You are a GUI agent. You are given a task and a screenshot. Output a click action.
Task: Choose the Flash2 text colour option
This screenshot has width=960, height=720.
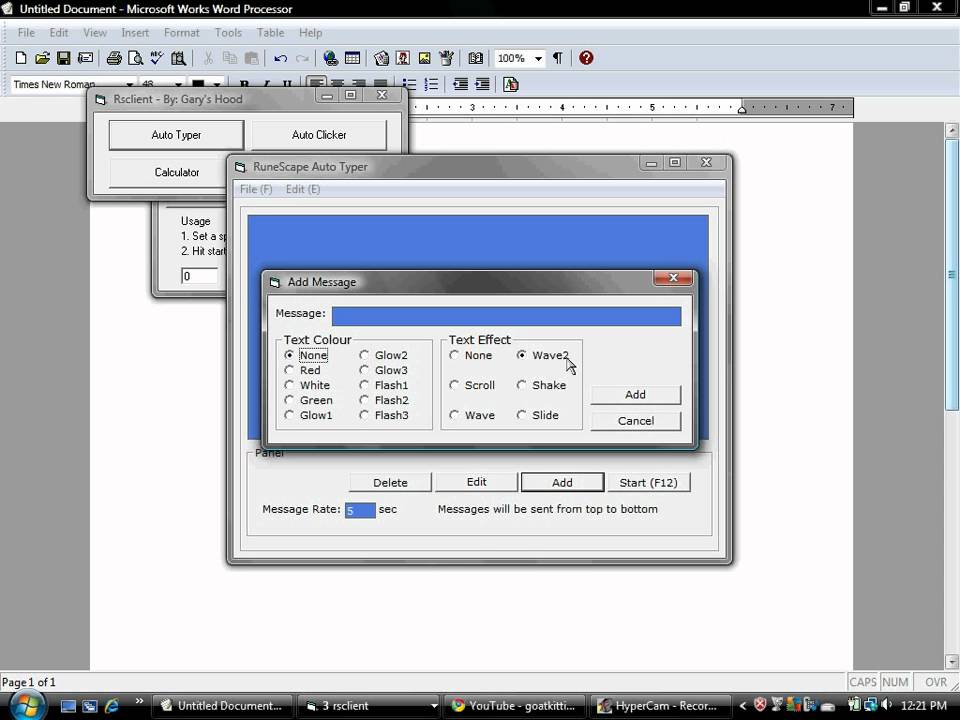pos(365,400)
